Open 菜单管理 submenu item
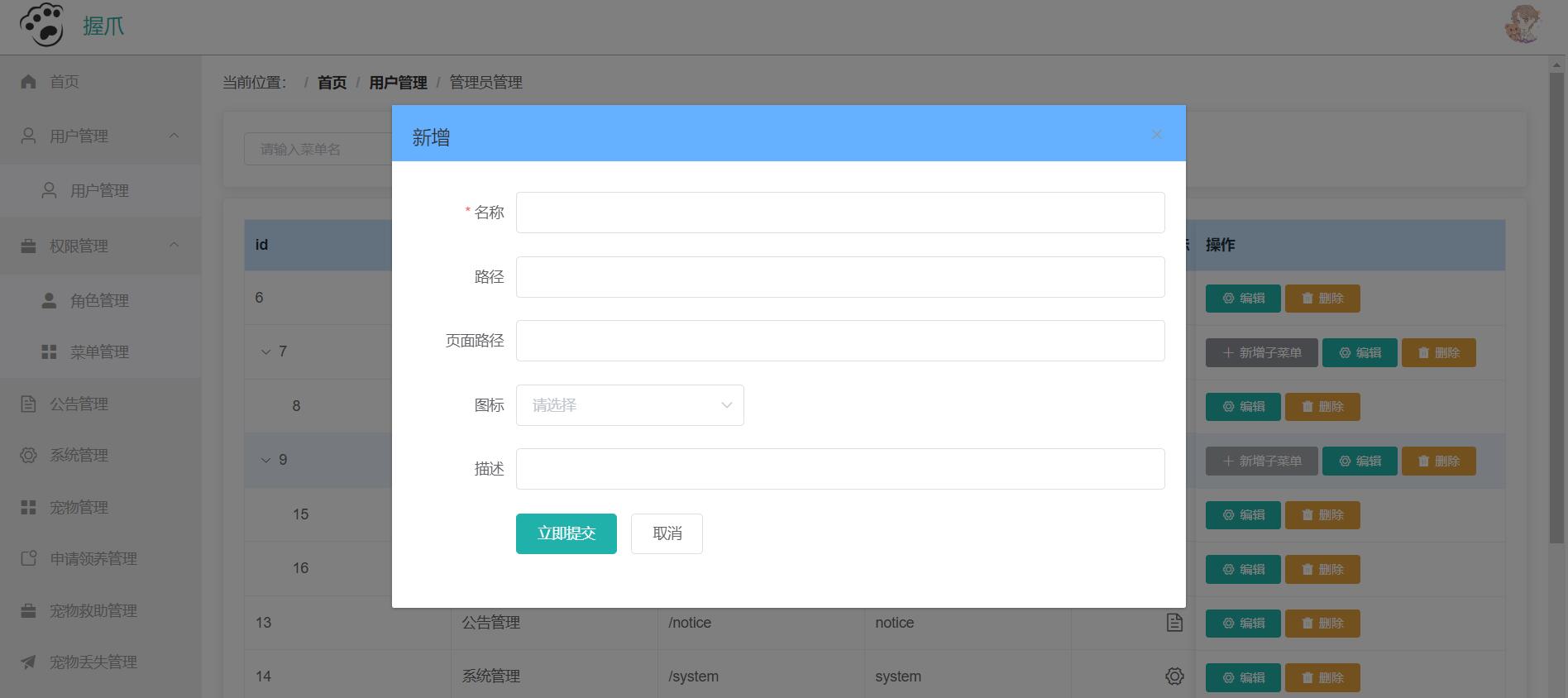This screenshot has height=698, width=1568. tap(100, 352)
